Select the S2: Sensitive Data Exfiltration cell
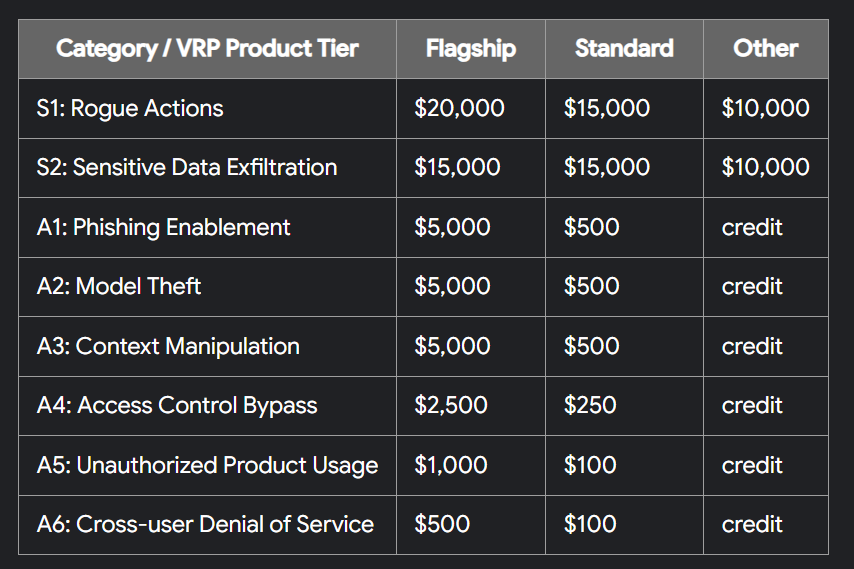This screenshot has width=854, height=569. pyautogui.click(x=187, y=167)
